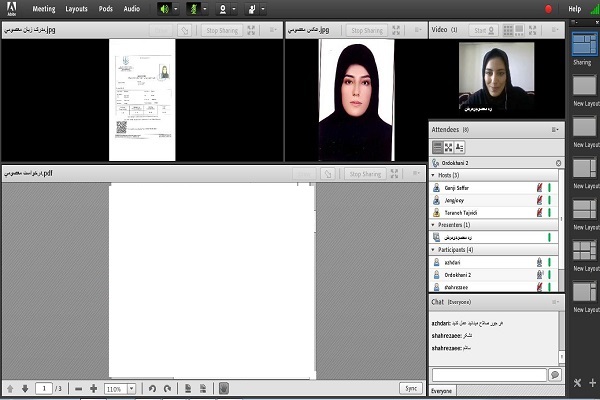Rotate pdf clockwise
This screenshot has height=400, width=600.
coord(167,389)
